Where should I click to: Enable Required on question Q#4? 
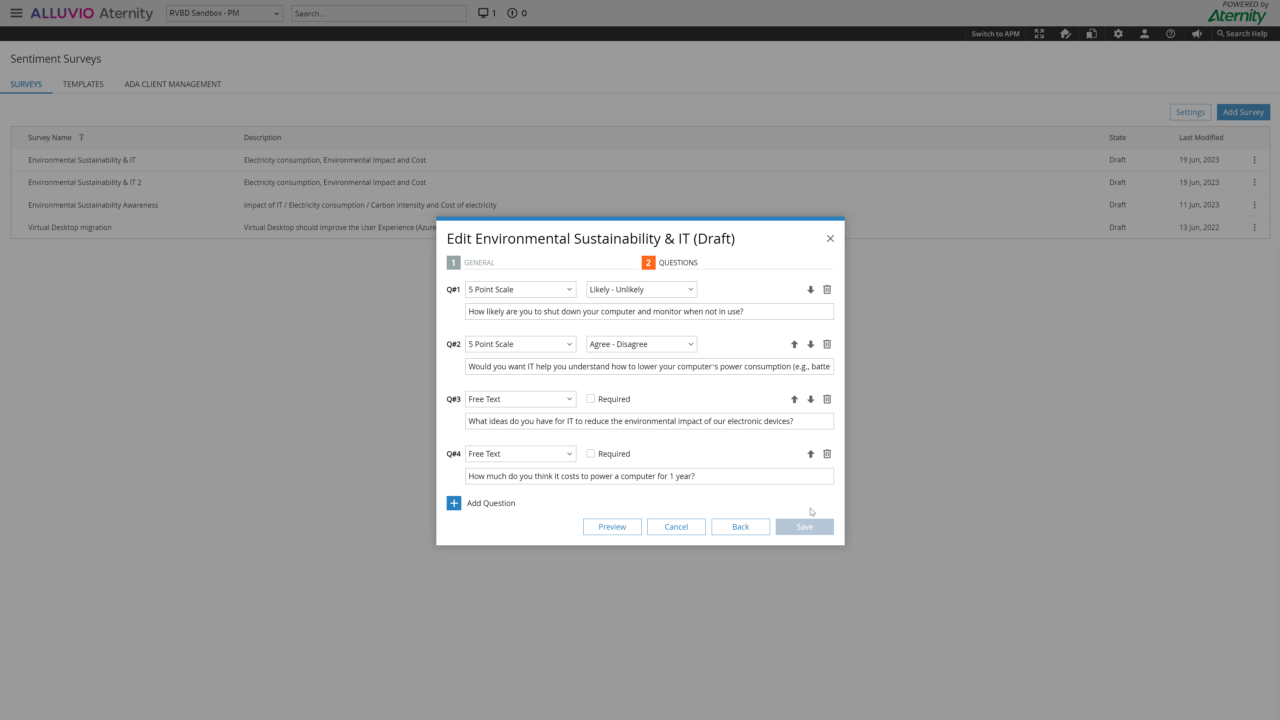point(590,453)
